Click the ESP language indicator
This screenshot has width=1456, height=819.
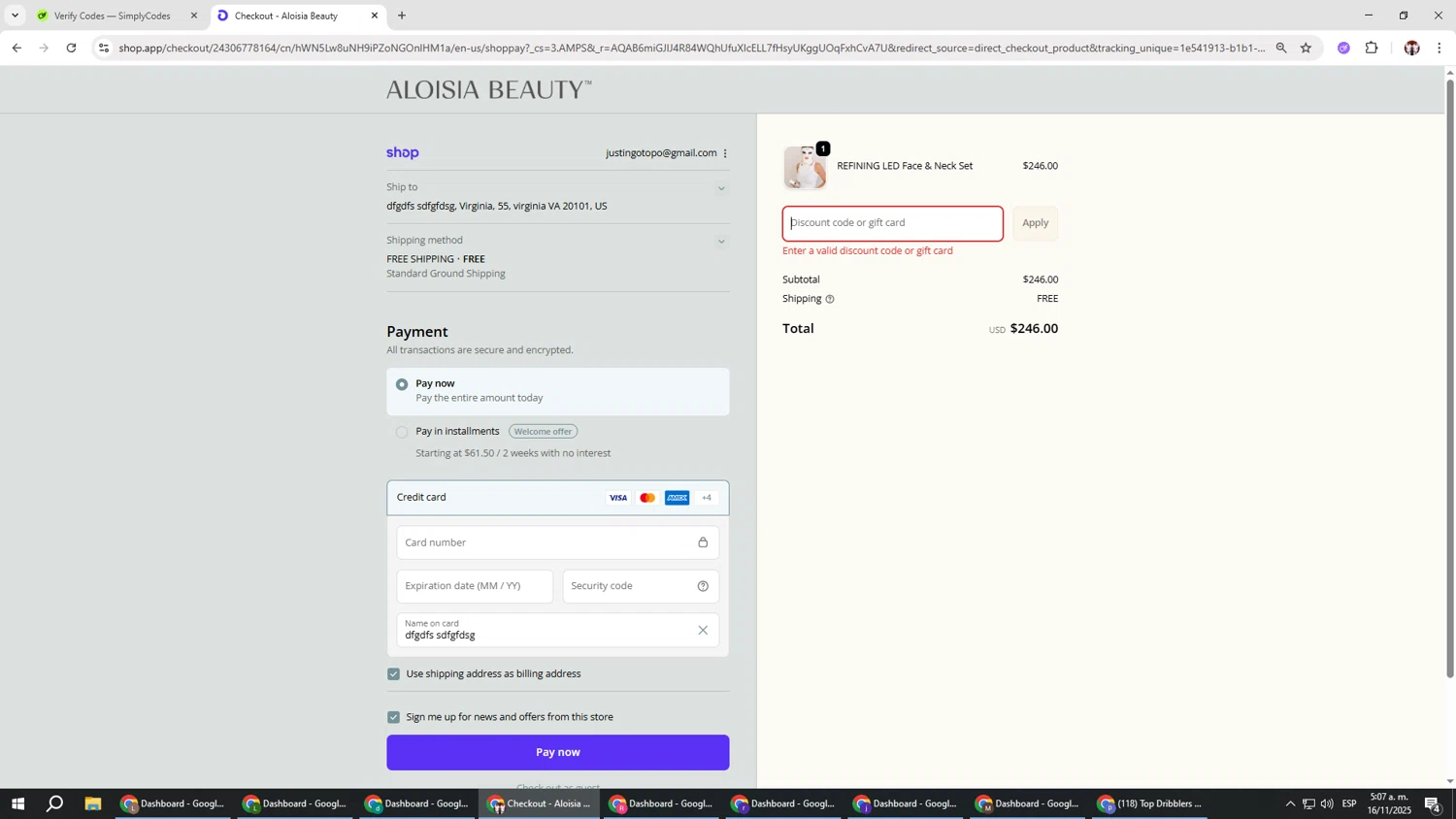(1349, 803)
